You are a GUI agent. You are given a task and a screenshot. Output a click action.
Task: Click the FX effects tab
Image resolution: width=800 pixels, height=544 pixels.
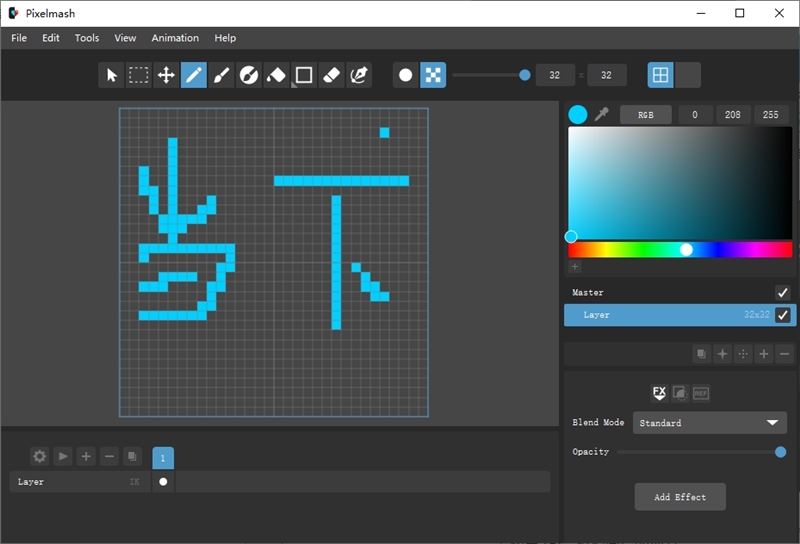[x=659, y=393]
